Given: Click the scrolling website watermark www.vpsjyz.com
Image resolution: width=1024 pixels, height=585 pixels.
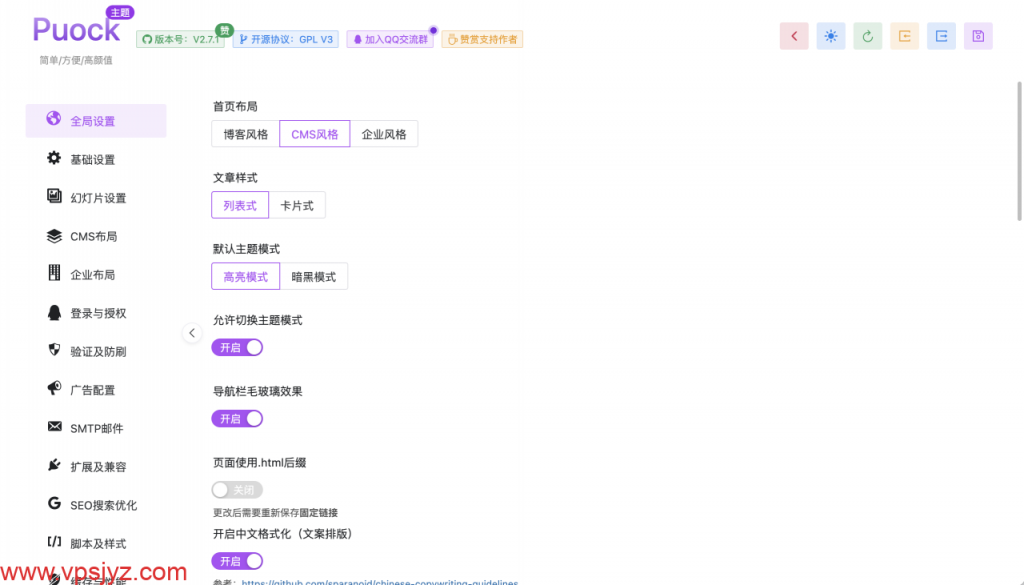Looking at the screenshot, I should coord(94,573).
